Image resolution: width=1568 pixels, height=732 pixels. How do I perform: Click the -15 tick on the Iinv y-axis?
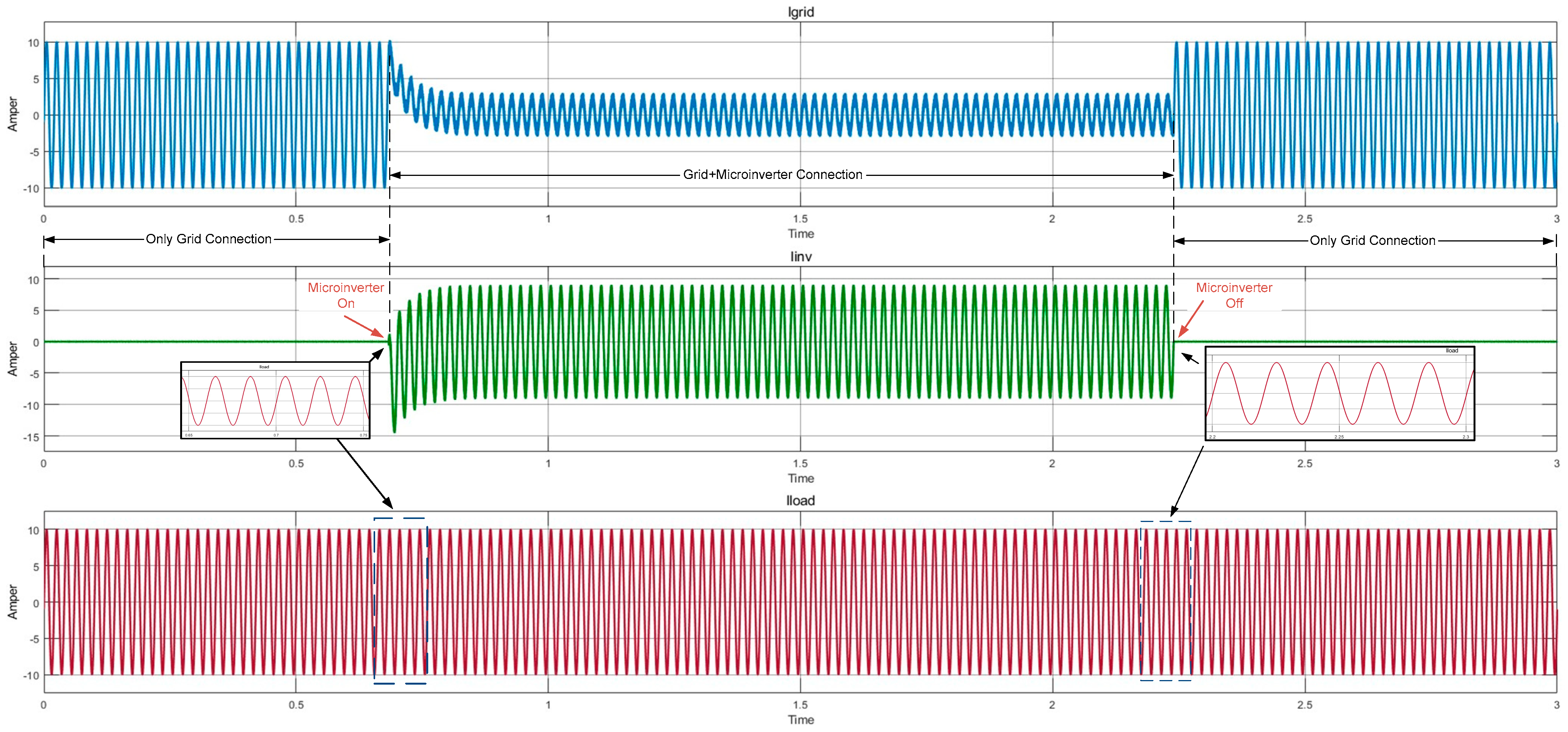31,437
